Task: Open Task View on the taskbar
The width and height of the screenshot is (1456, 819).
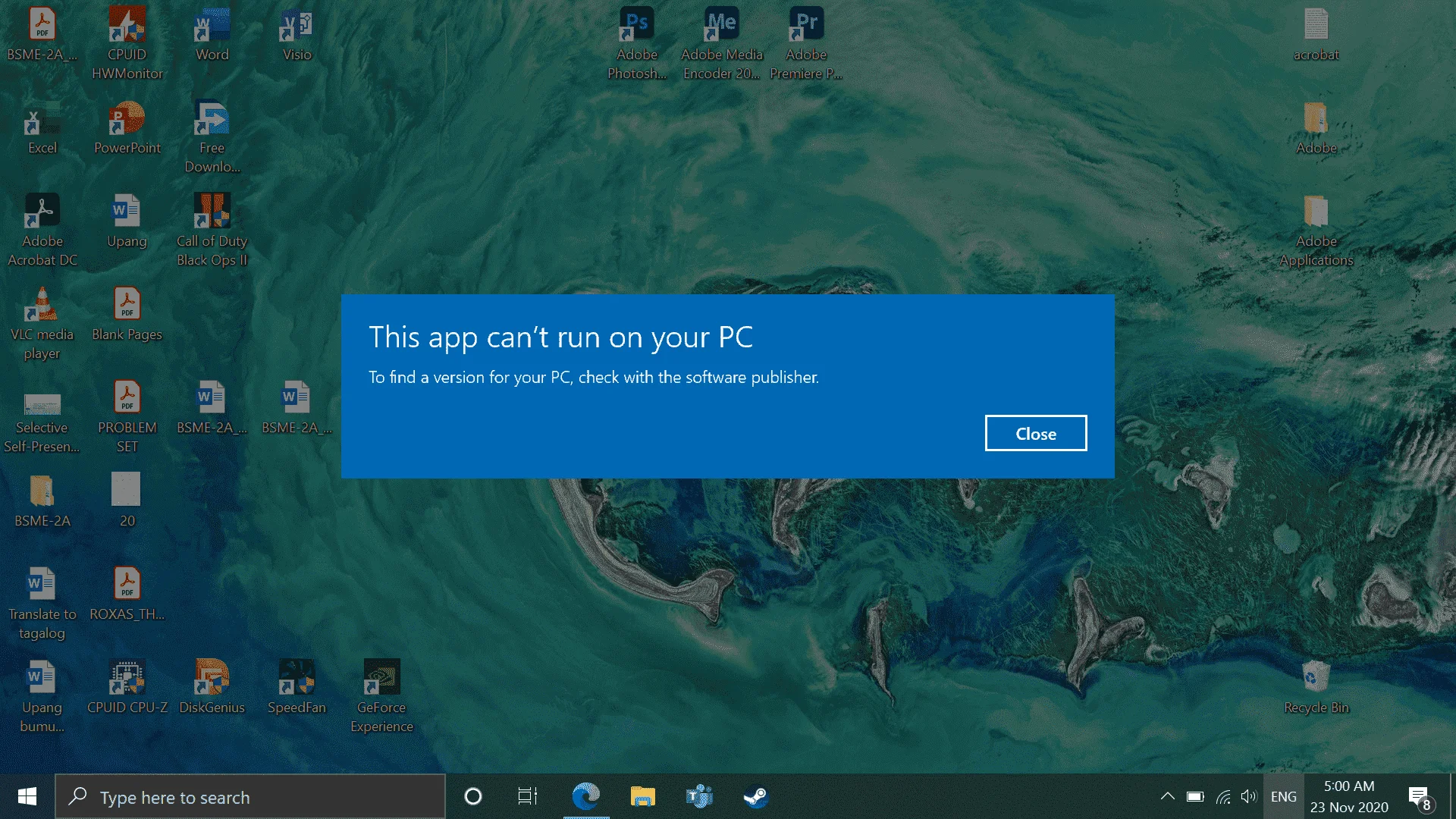Action: tap(528, 796)
